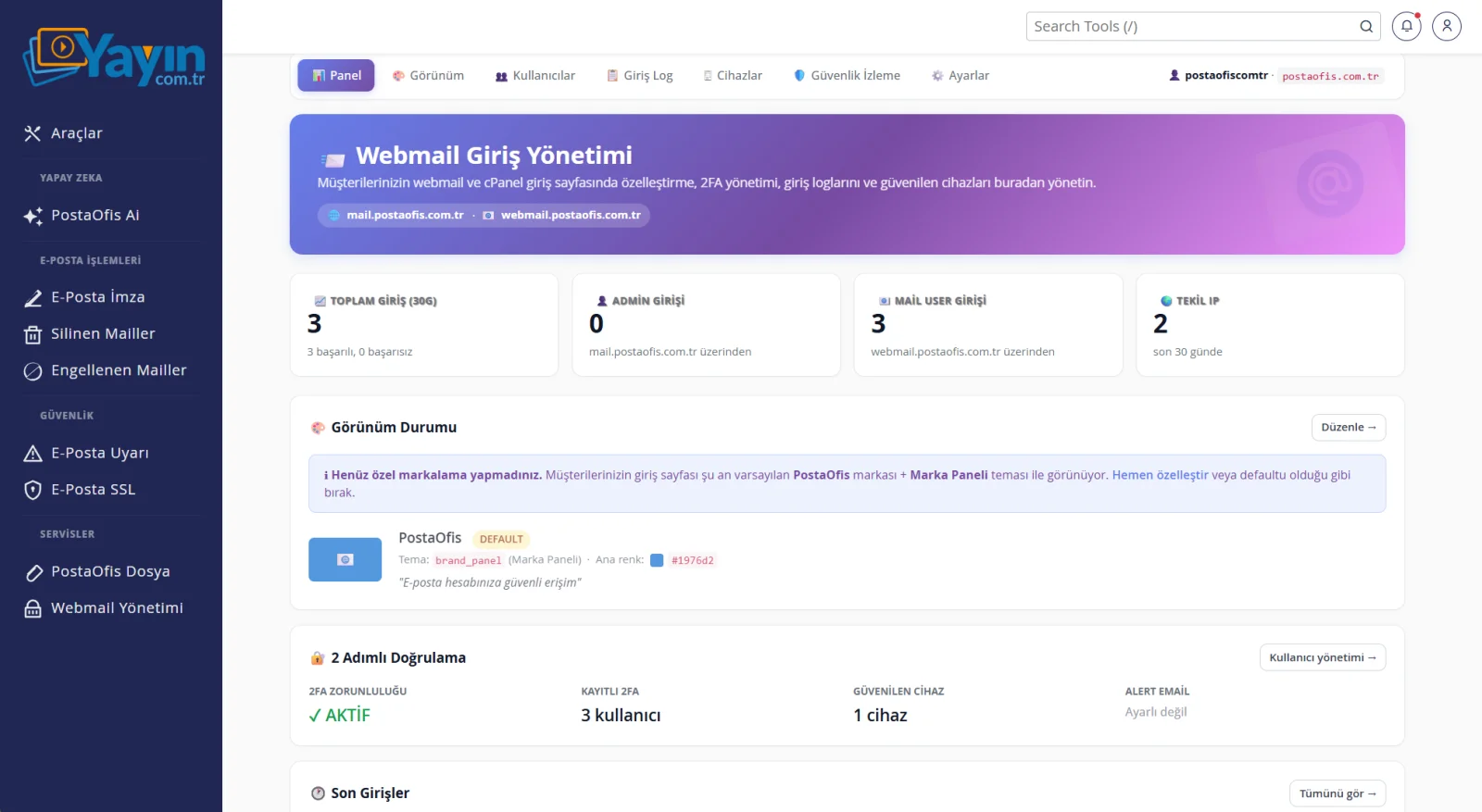The height and width of the screenshot is (812, 1482).
Task: Click the PostaOfis AI sparkle icon
Action: click(33, 216)
